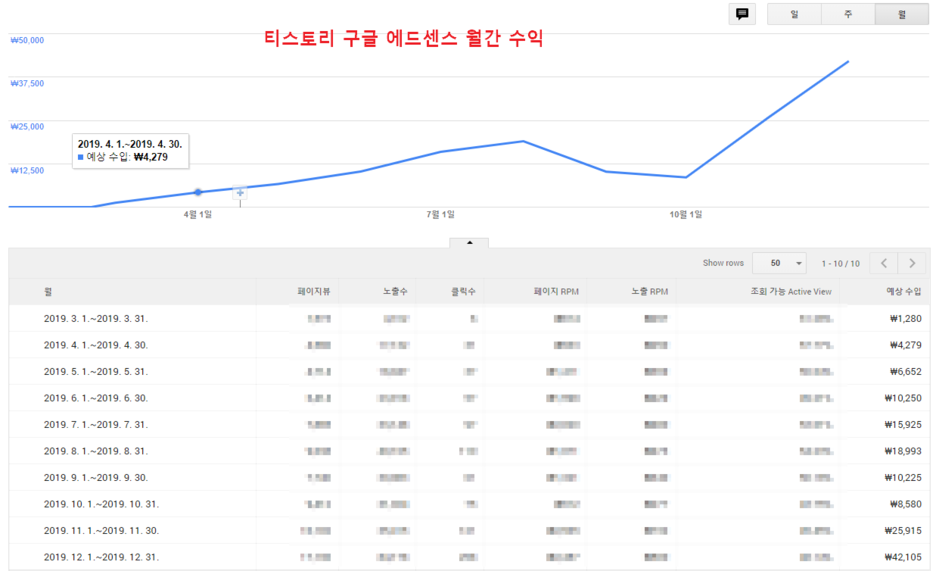Screen dimensions: 936x571
Task: Sort by the 클릭수 column header
Action: [463, 291]
